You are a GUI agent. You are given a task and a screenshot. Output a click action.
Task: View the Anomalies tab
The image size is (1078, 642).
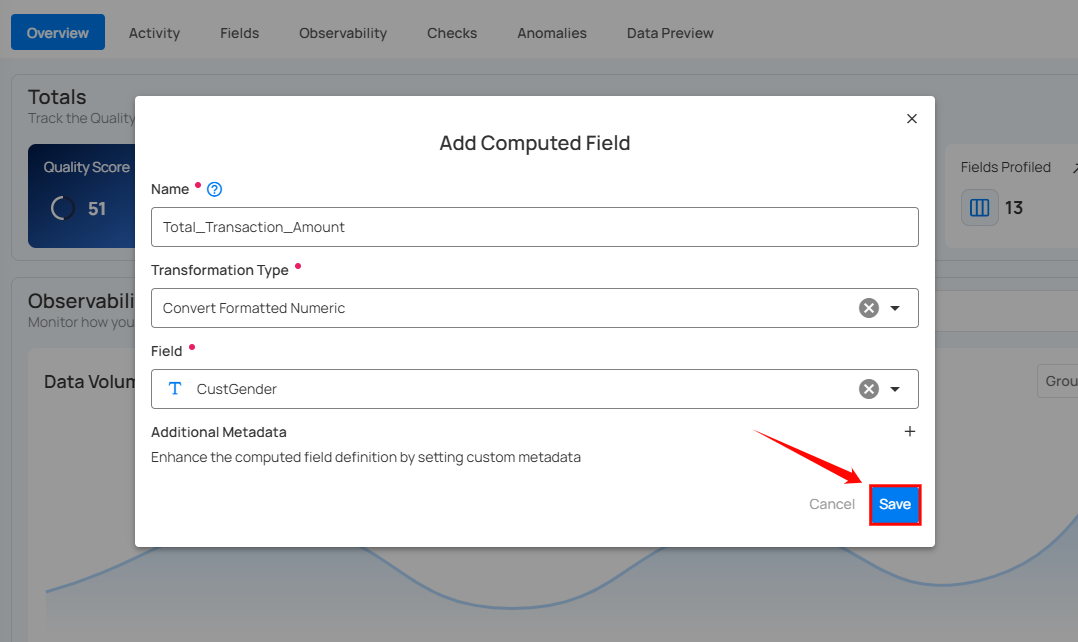point(552,33)
